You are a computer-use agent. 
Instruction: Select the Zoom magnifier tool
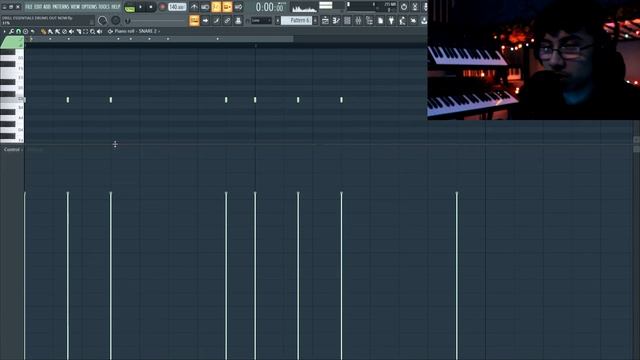pyautogui.click(x=93, y=31)
